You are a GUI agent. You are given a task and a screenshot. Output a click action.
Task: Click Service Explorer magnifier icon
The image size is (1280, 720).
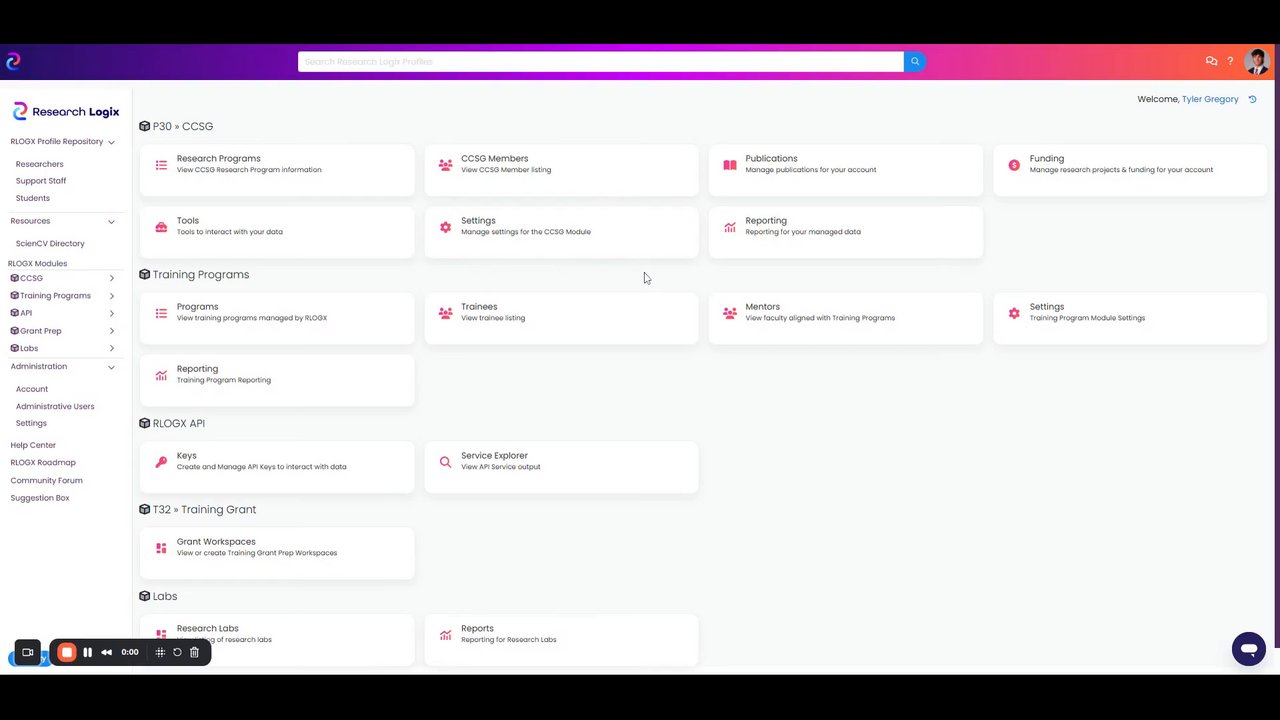pos(445,462)
